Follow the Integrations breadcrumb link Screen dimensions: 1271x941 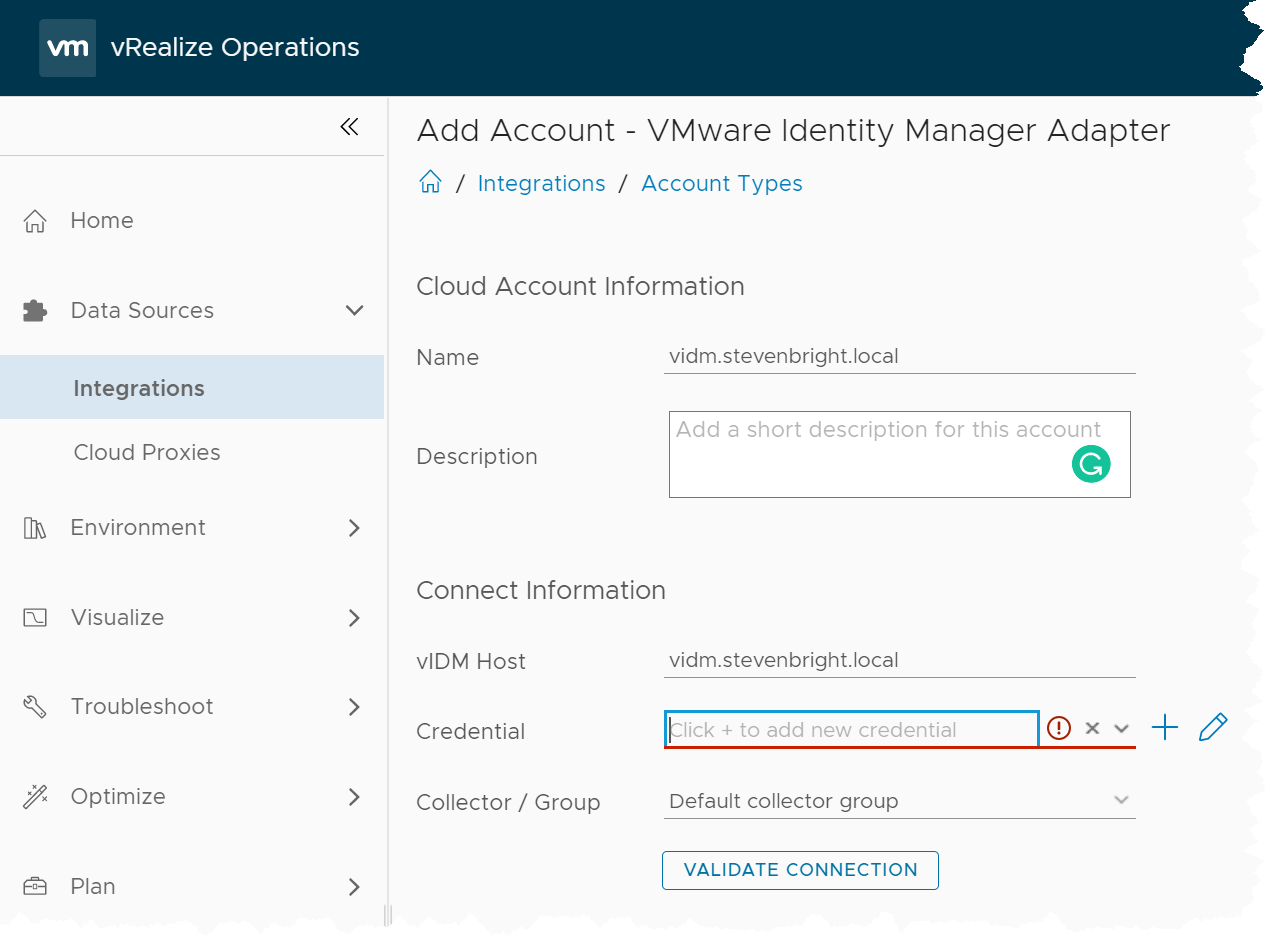(541, 184)
